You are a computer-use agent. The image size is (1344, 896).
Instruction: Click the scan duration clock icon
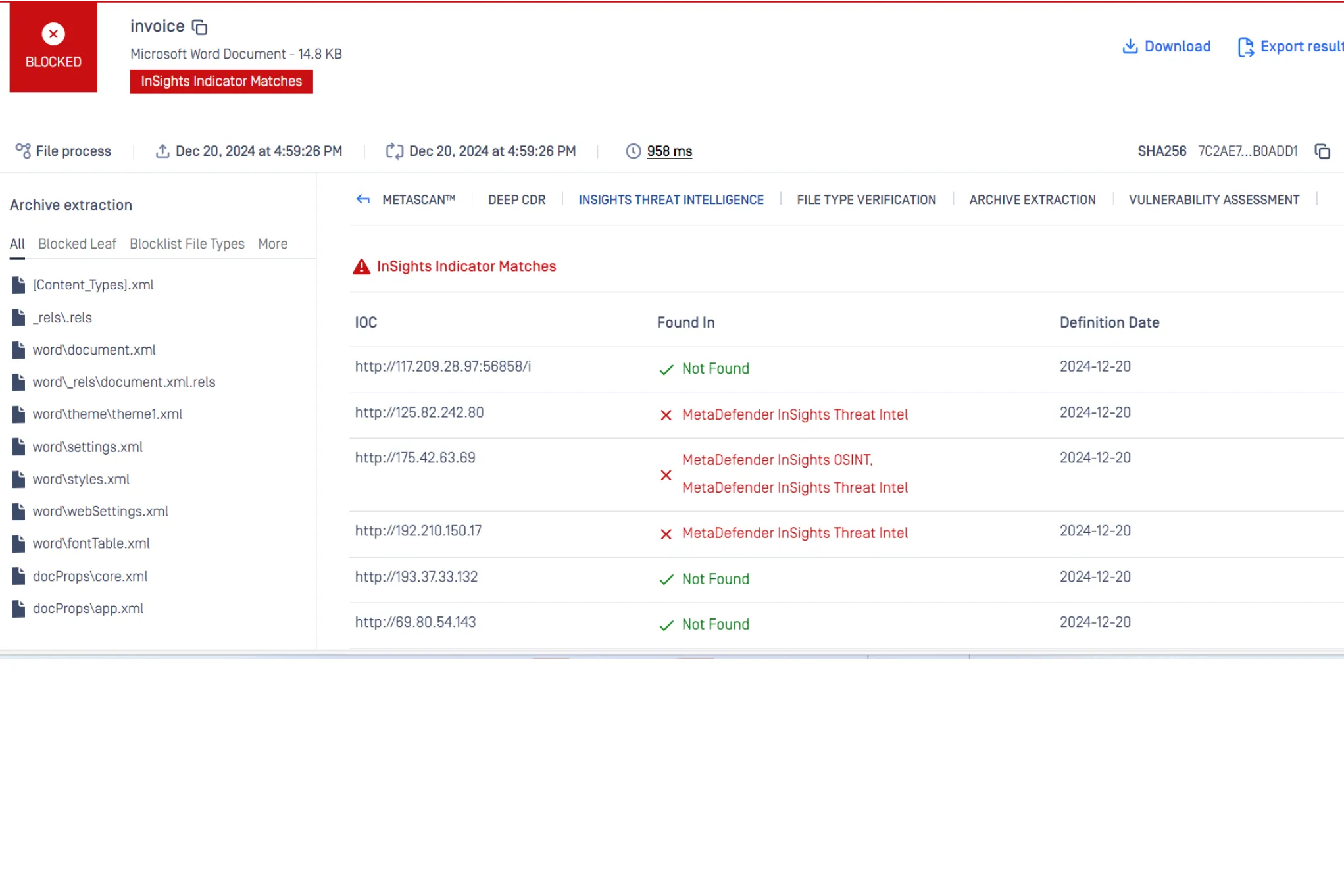(x=633, y=151)
